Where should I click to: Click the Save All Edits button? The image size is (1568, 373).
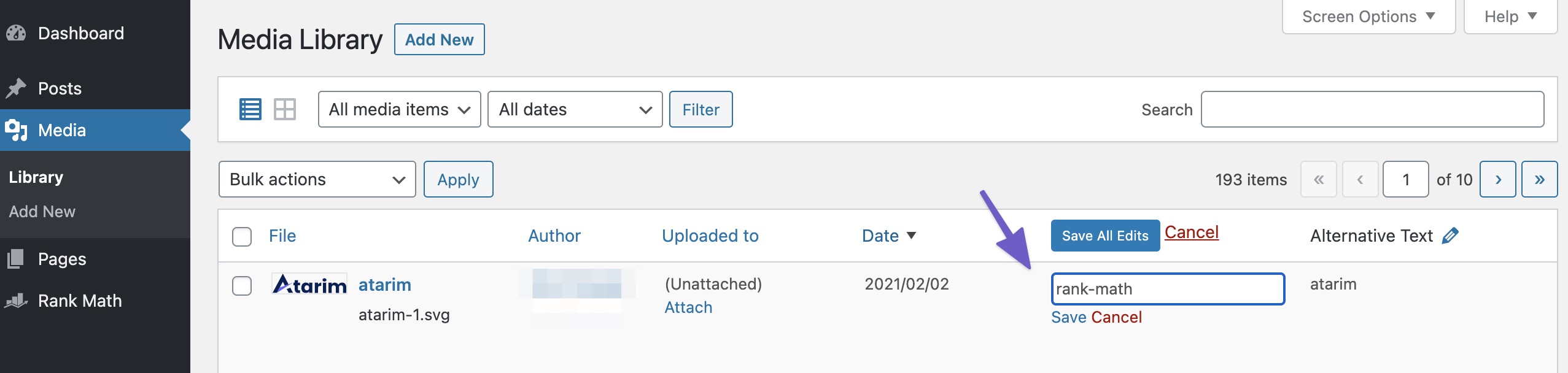[x=1105, y=236]
